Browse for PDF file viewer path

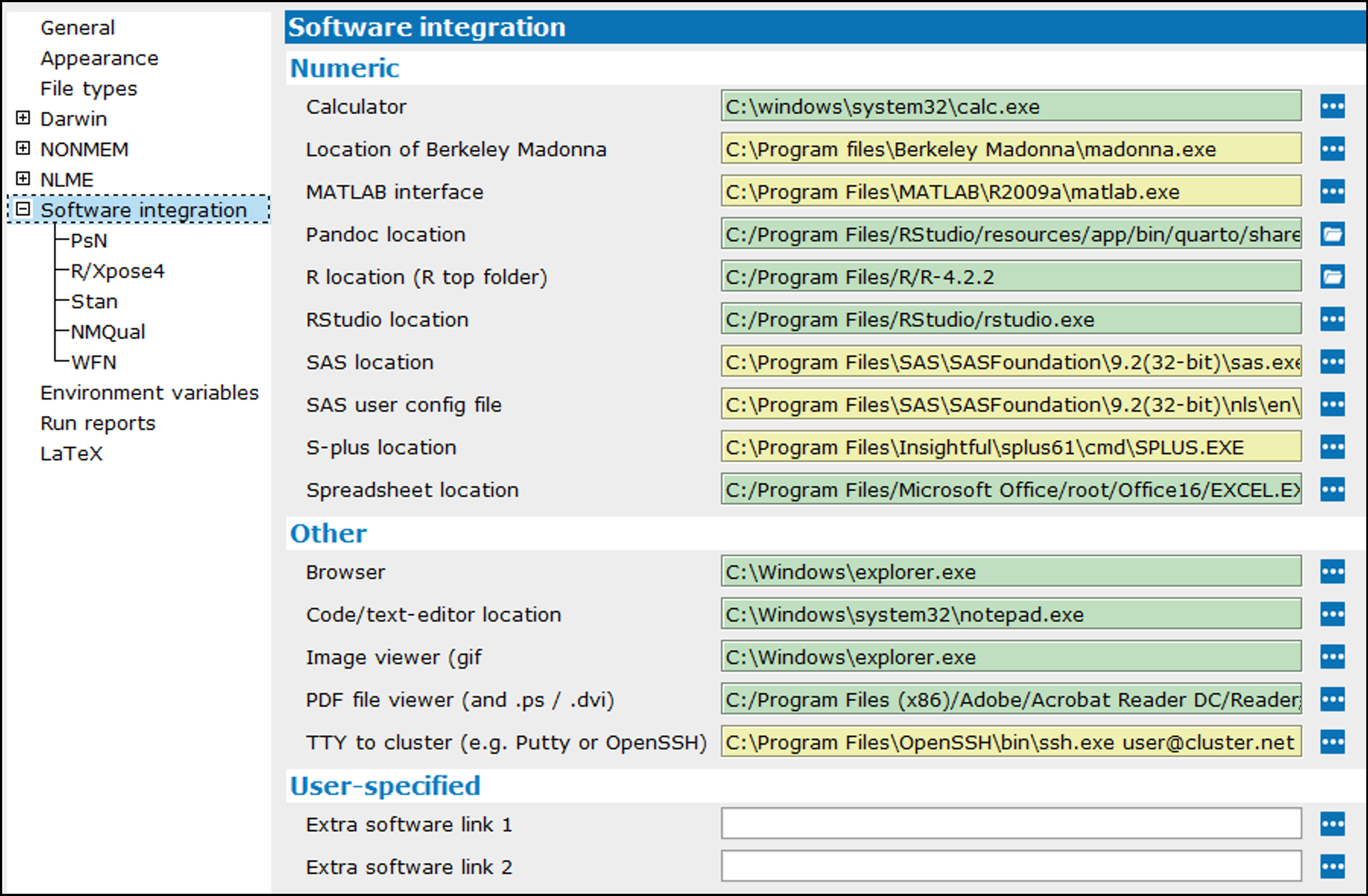pyautogui.click(x=1332, y=700)
